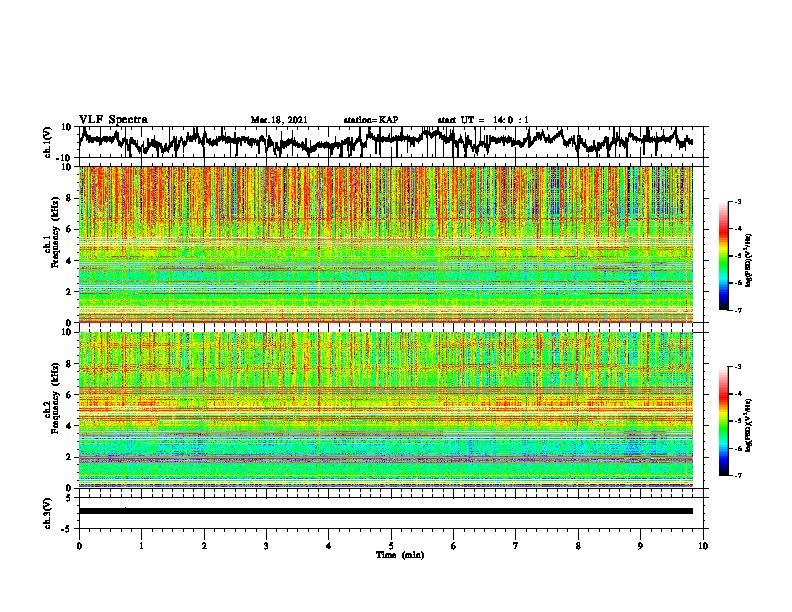Click the ch.2 spectrogram plot area

coord(386,410)
